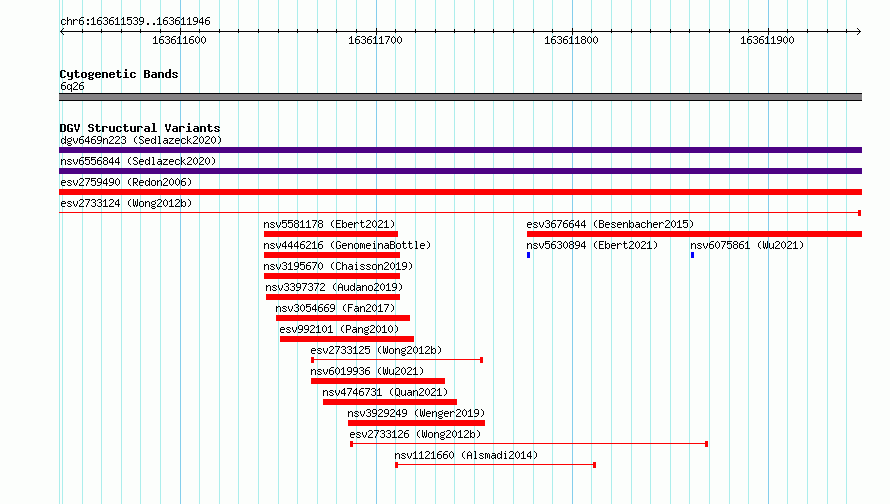This screenshot has height=504, width=890.
Task: Click the right arrowhead of the ruler
Action: click(x=858, y=31)
